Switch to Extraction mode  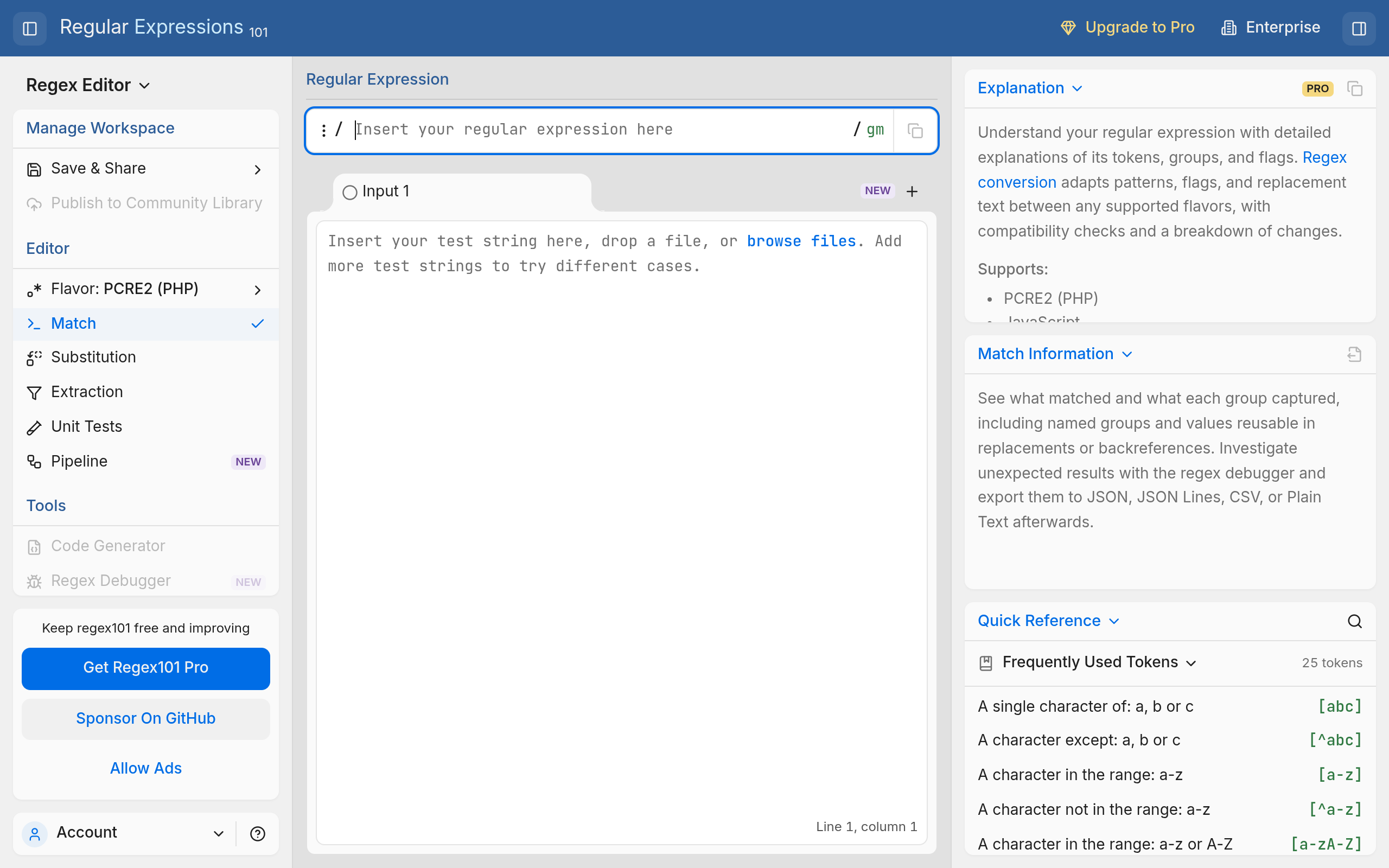click(x=146, y=392)
